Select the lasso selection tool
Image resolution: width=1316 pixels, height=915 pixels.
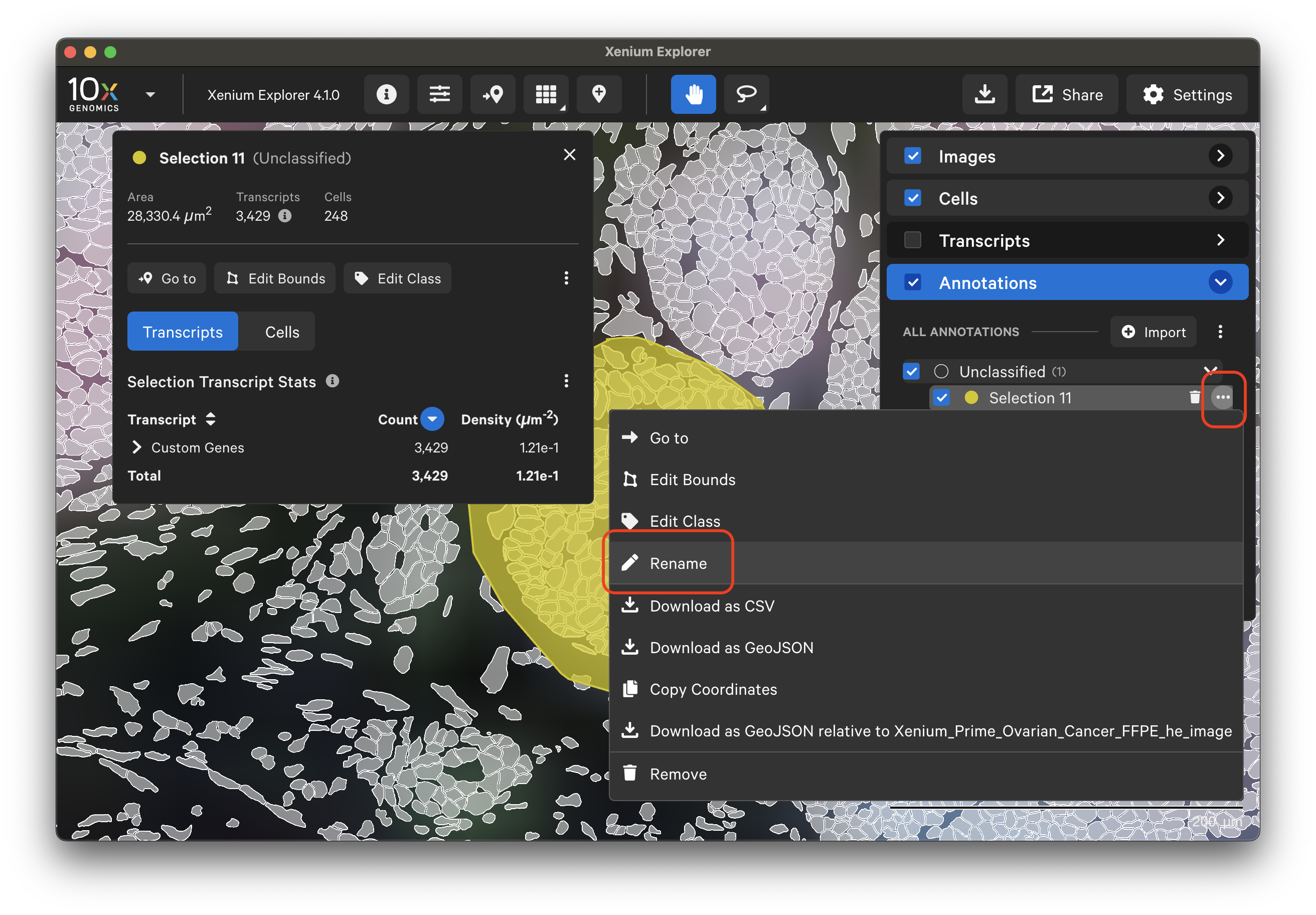click(x=746, y=94)
